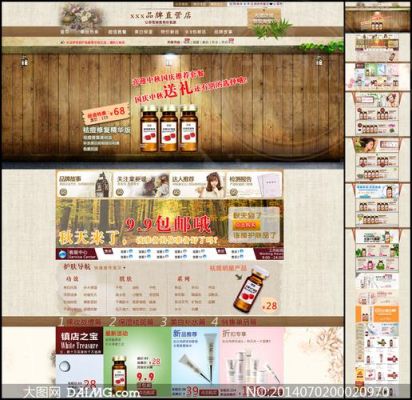This screenshot has height=400, width=412.
Task: Open the first nav bar item 首页
Action: coord(65,32)
